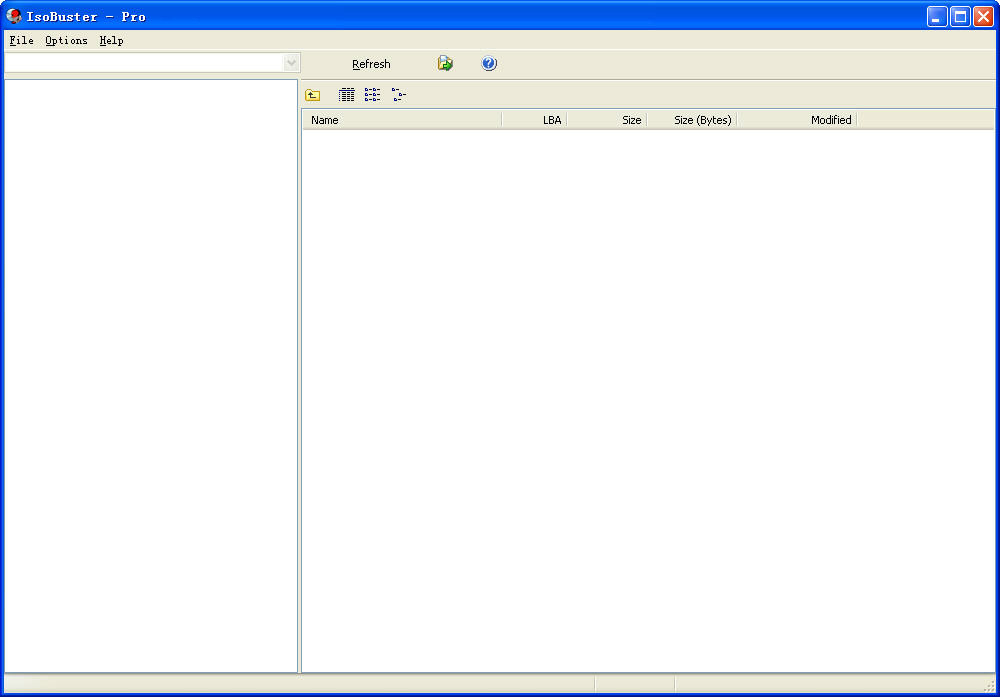Click the resize grip in status bar corner
This screenshot has height=697, width=1000.
pos(989,686)
